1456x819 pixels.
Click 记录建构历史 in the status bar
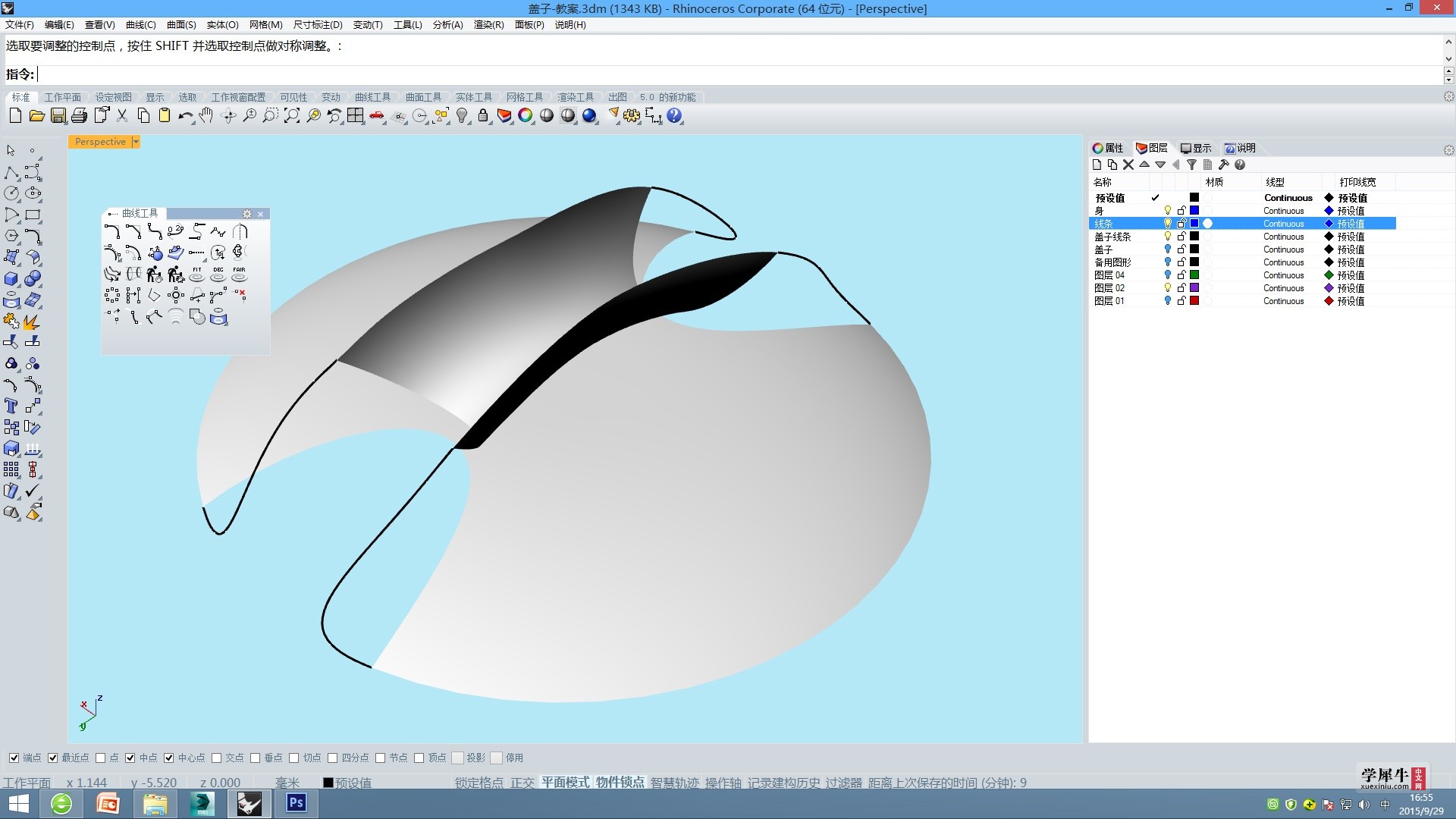[783, 783]
